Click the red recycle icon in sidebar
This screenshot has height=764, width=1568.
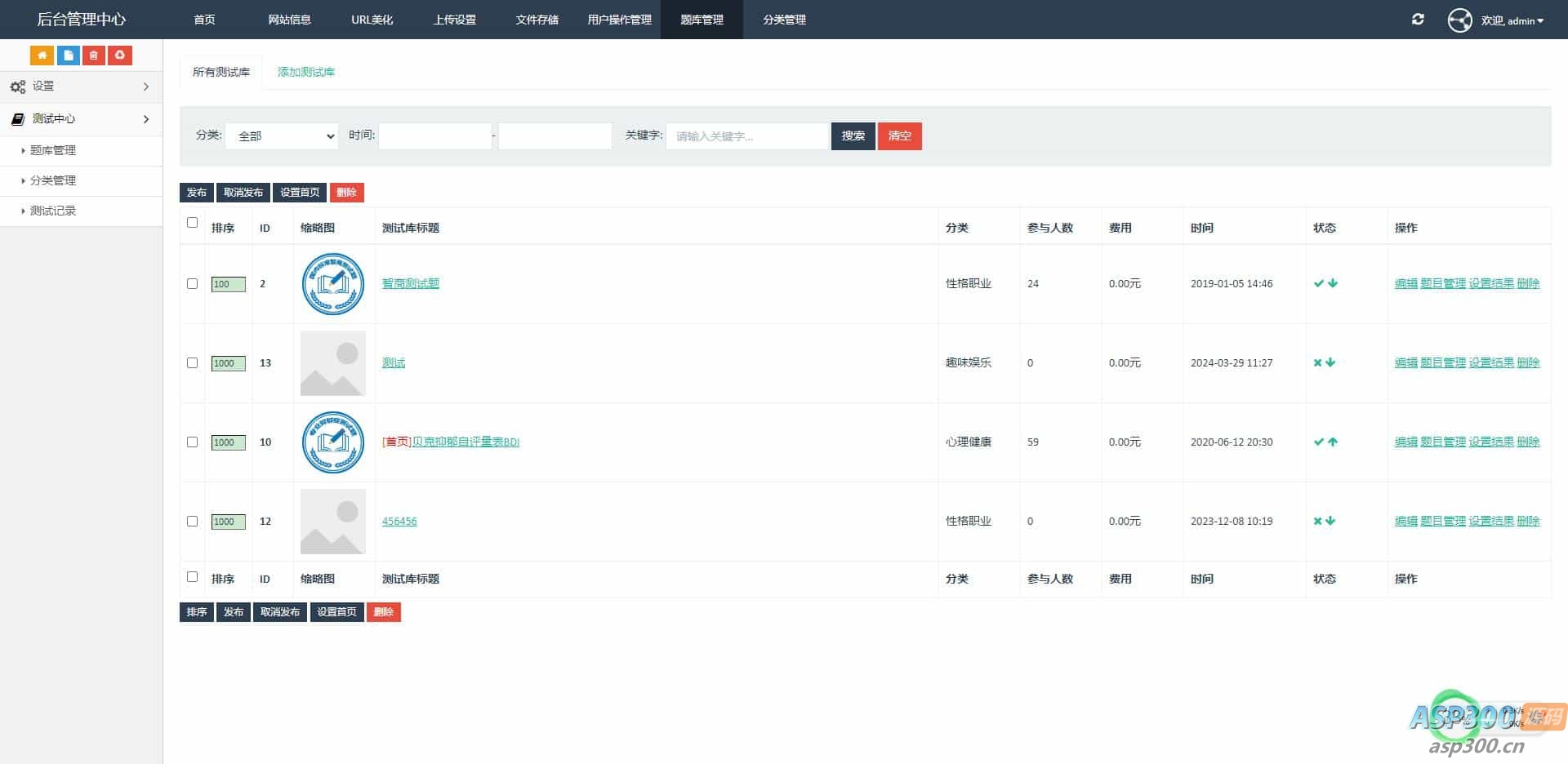coord(120,56)
